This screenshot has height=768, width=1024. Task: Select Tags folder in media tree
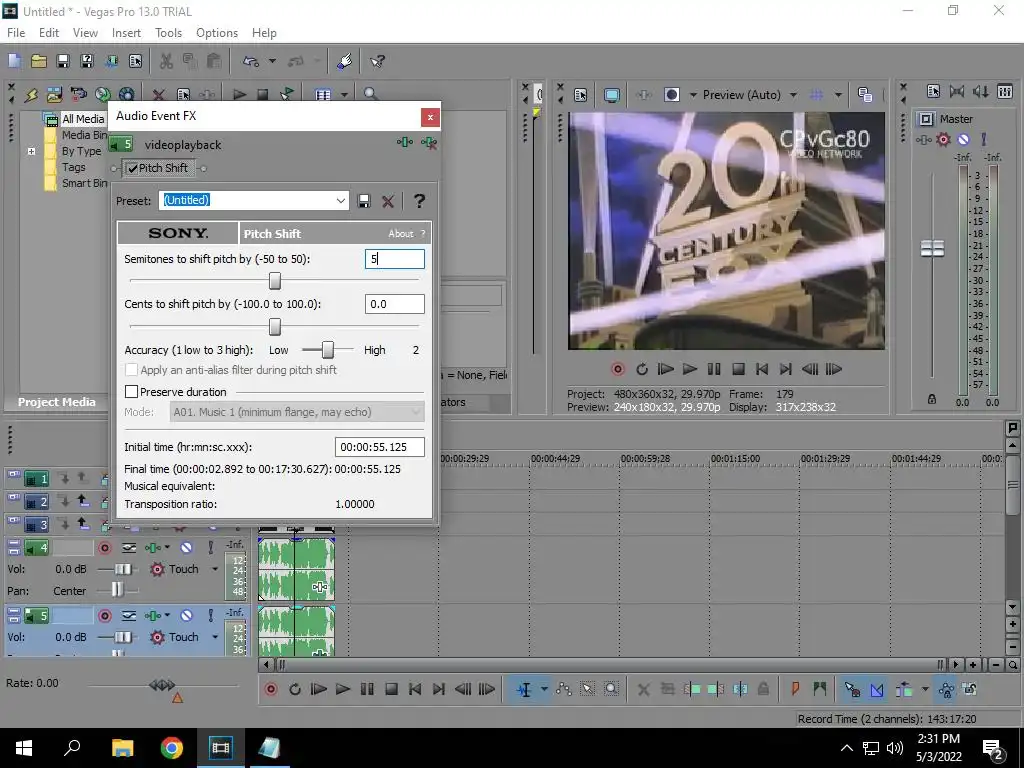pyautogui.click(x=74, y=167)
